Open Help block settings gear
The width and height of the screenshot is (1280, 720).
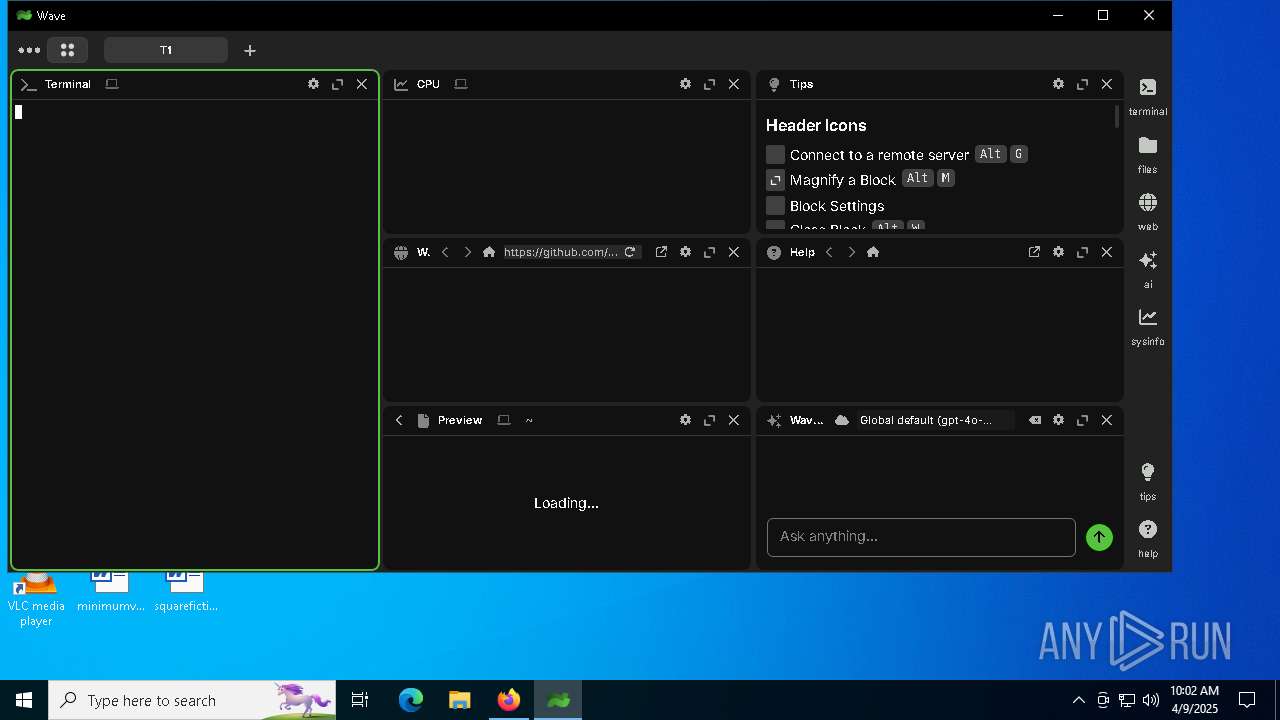coord(1058,252)
